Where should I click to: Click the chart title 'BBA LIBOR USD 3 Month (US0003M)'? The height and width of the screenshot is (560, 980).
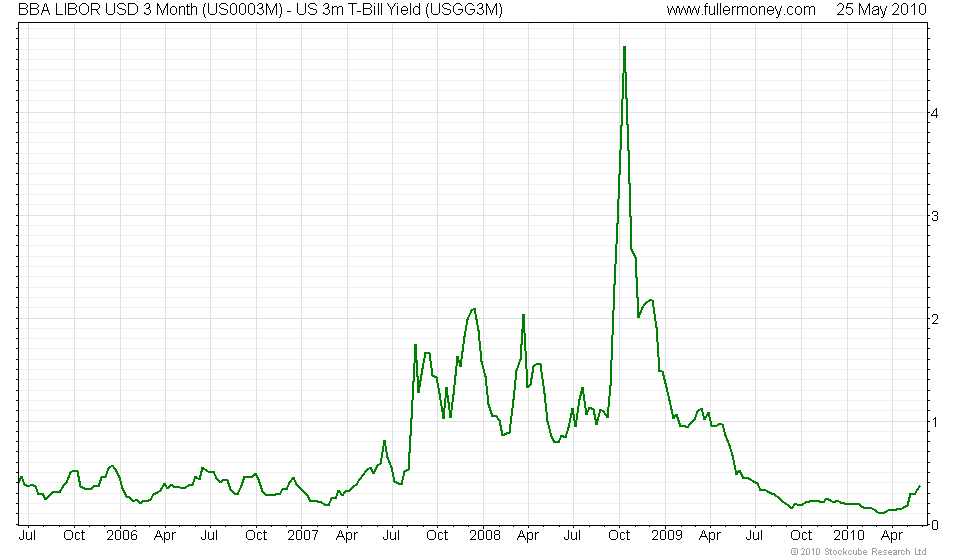(x=150, y=9)
